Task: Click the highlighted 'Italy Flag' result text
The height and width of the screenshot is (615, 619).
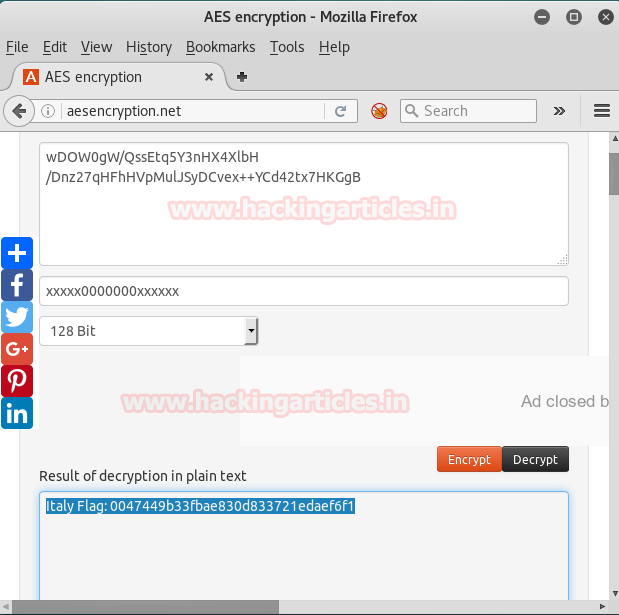Action: (x=200, y=506)
